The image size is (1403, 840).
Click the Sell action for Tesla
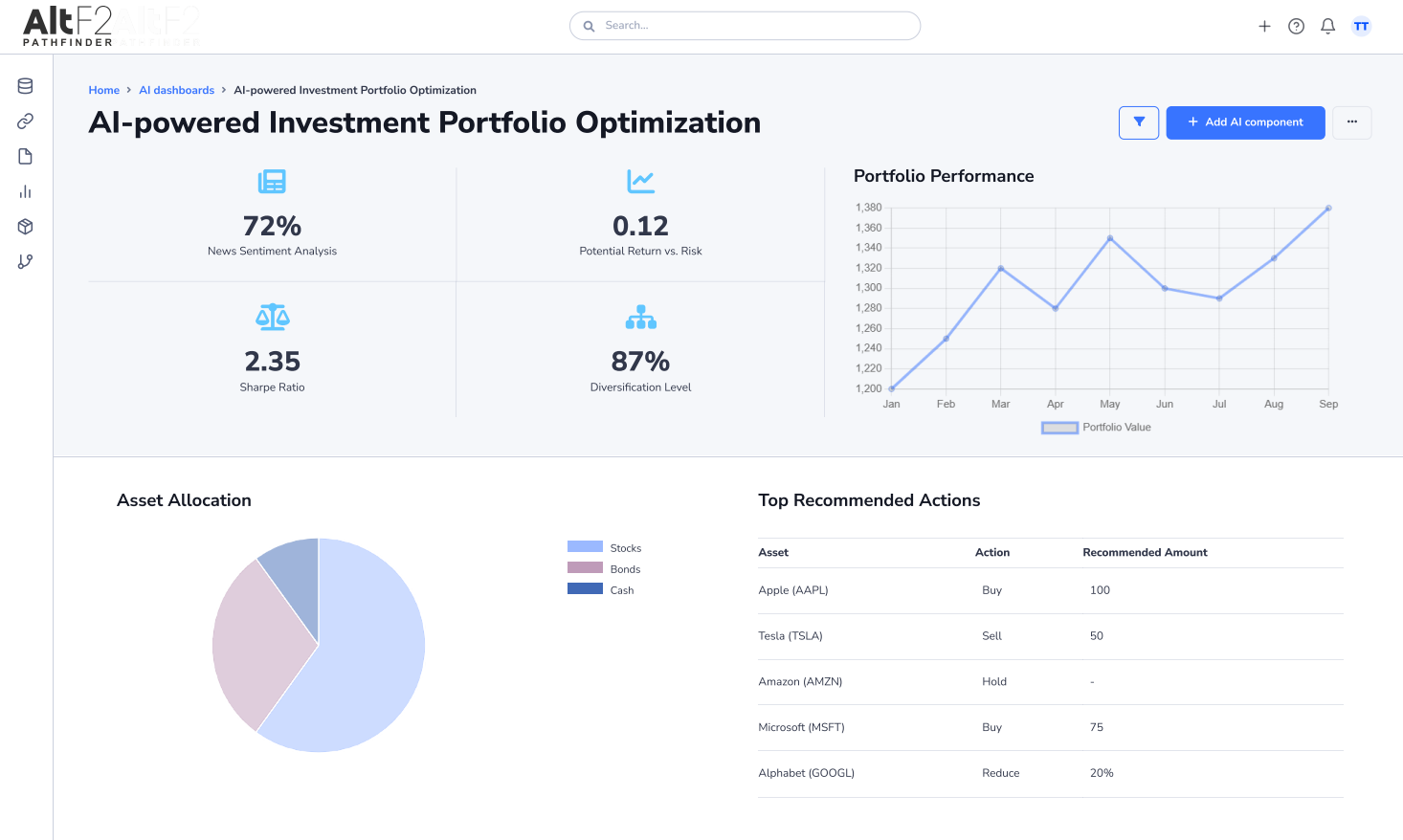pos(991,636)
